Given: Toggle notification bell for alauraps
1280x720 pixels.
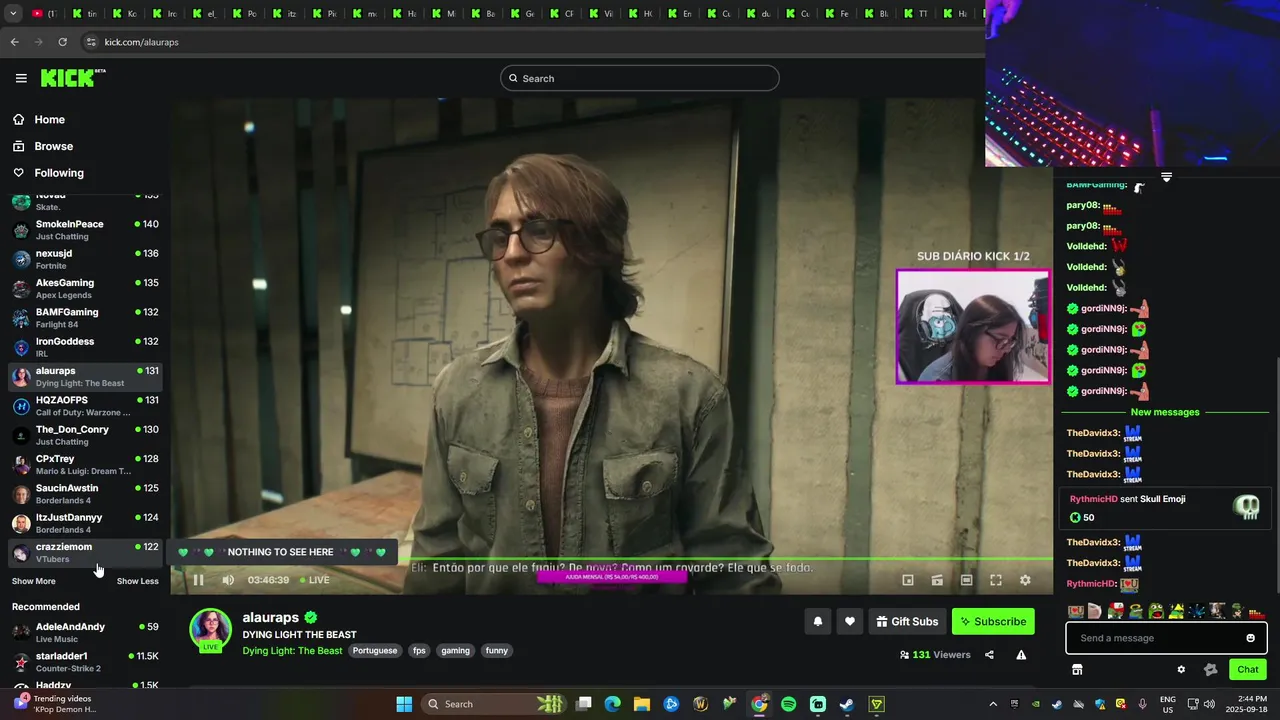Looking at the screenshot, I should 817,621.
